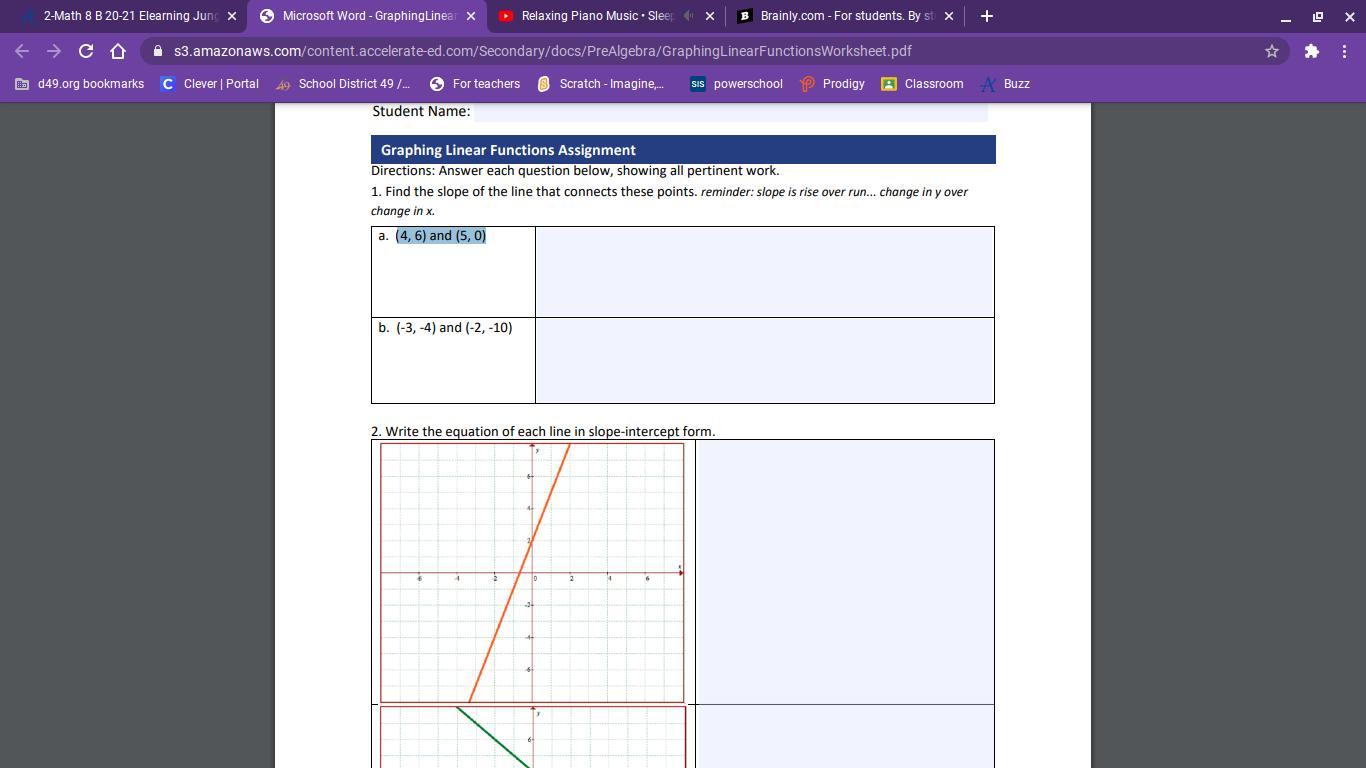Close the 2-Math 8 B tab

[x=232, y=16]
